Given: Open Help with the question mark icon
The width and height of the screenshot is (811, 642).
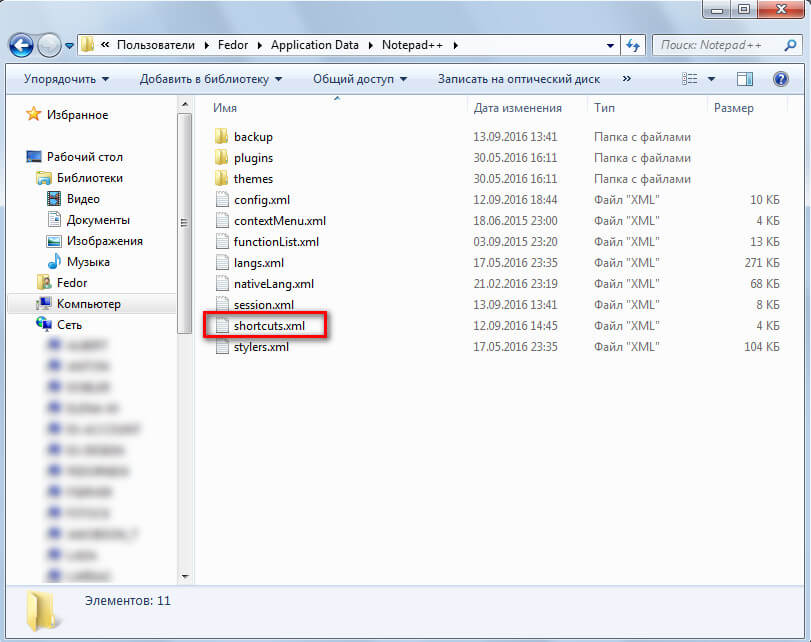Looking at the screenshot, I should click(780, 79).
